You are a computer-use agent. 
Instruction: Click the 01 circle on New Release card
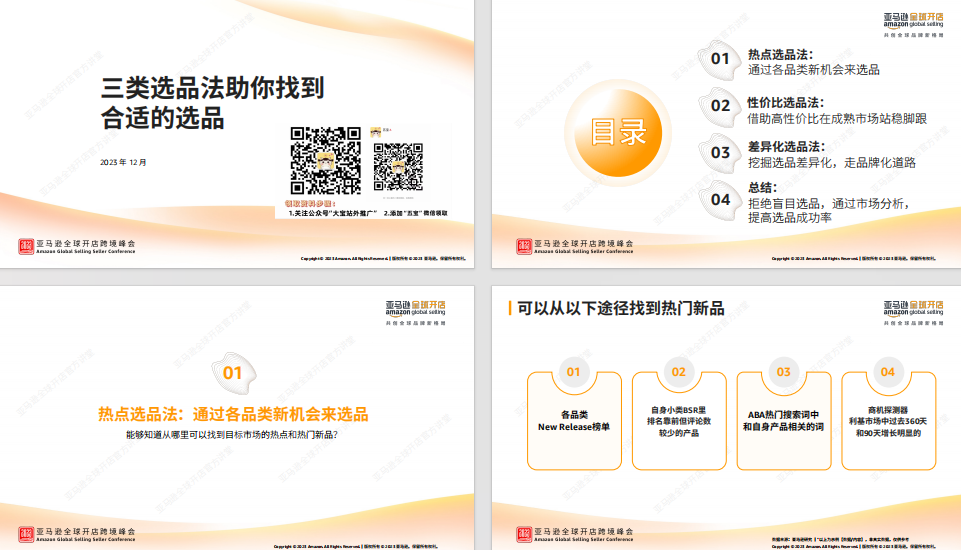pyautogui.click(x=573, y=372)
